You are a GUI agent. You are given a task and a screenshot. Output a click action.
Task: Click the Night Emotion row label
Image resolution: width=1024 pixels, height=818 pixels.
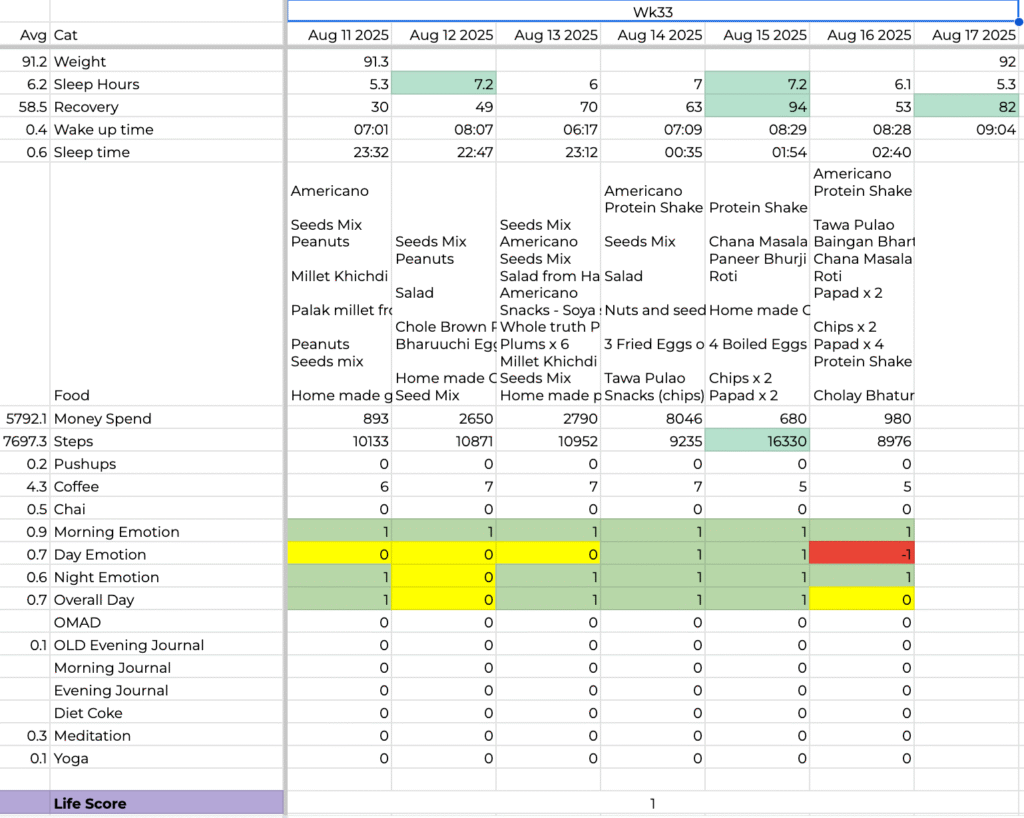[x=106, y=577]
